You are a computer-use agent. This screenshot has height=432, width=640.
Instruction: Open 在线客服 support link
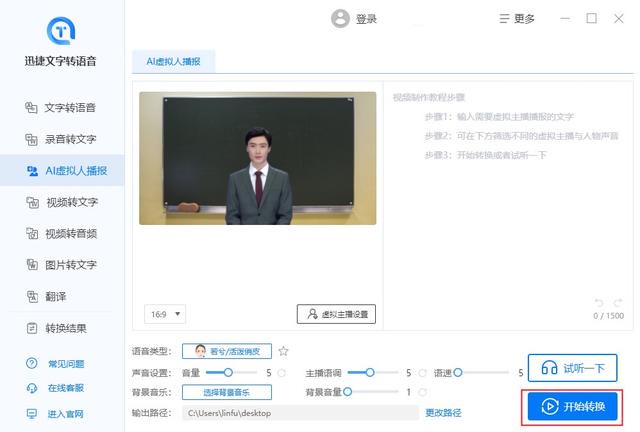click(x=56, y=388)
